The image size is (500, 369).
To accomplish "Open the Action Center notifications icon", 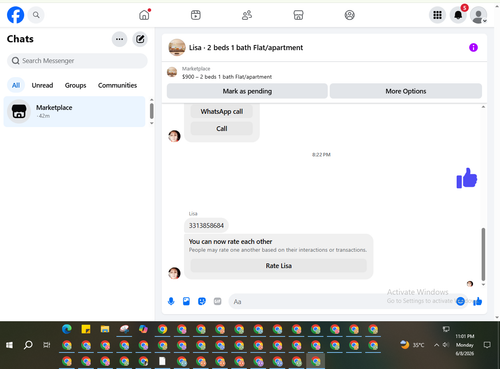I will tap(487, 345).
